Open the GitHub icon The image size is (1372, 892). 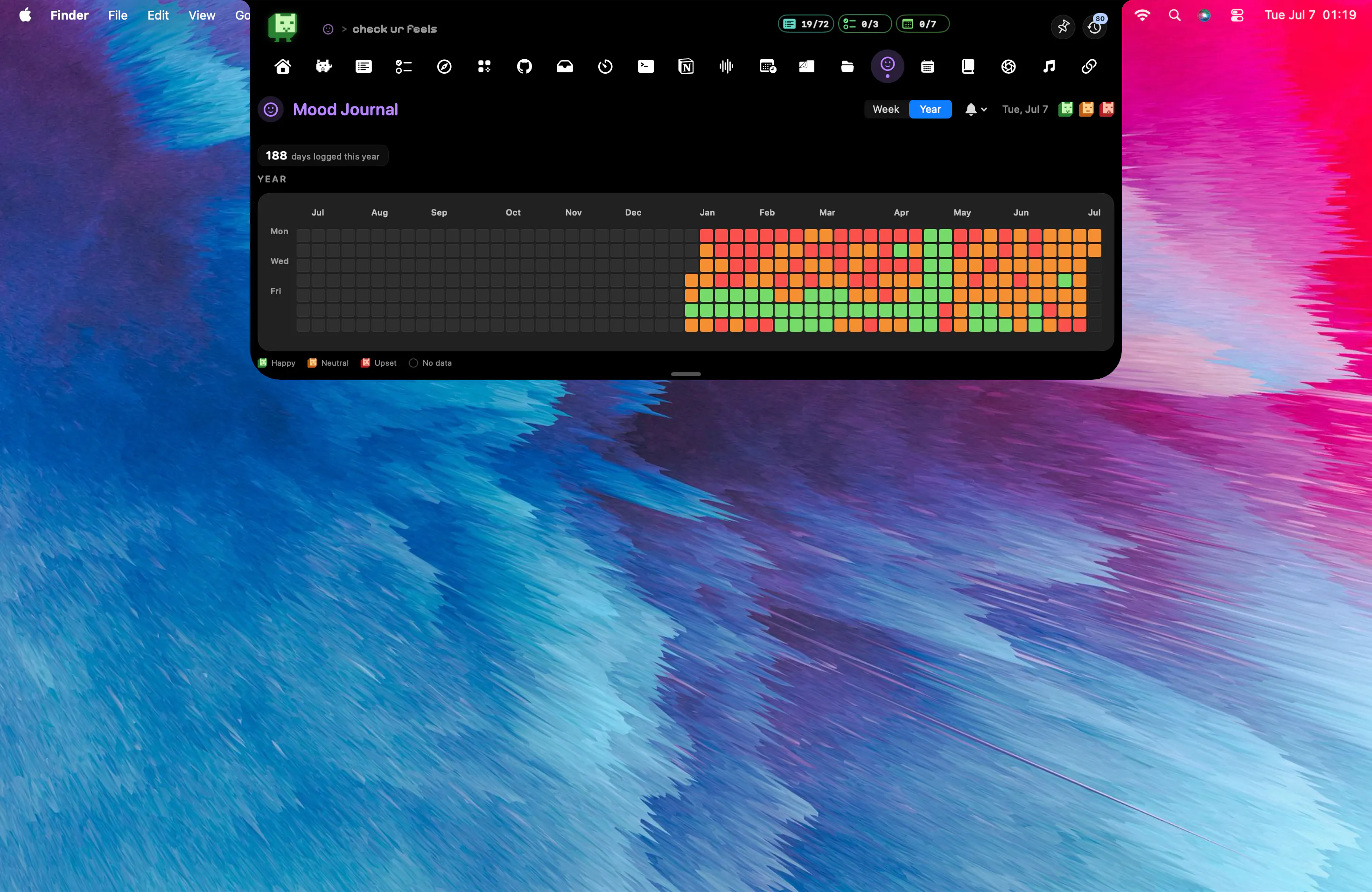coord(525,66)
